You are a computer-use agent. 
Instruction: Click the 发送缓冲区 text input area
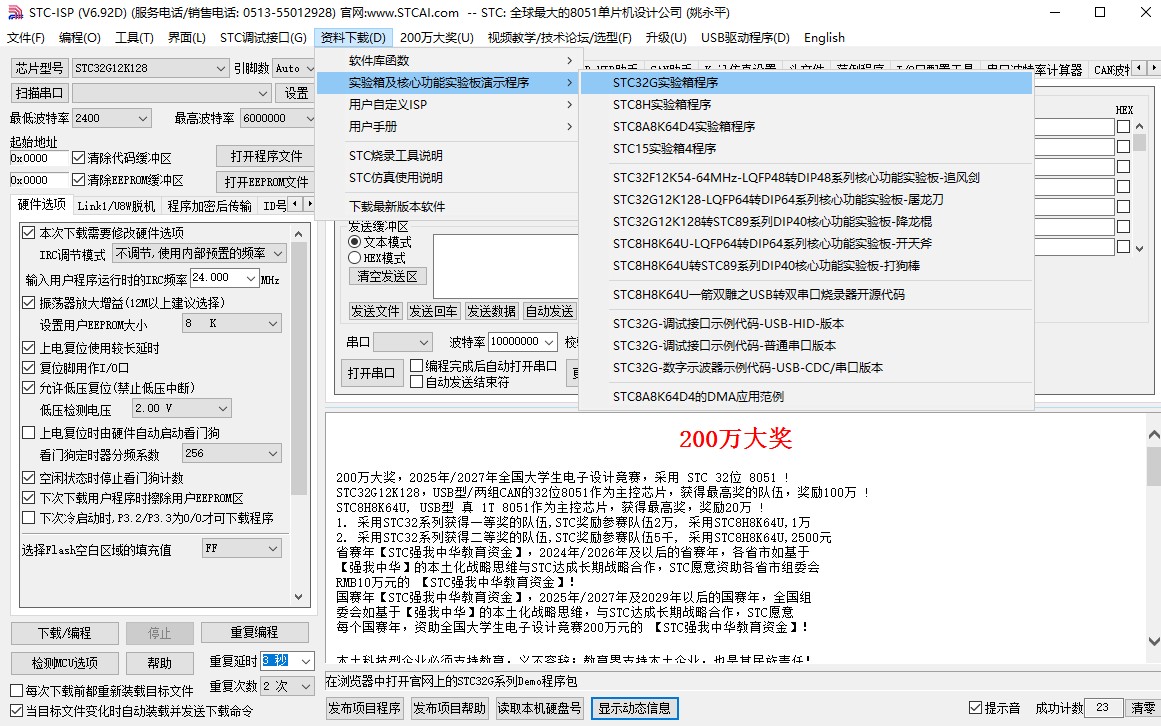[504, 266]
